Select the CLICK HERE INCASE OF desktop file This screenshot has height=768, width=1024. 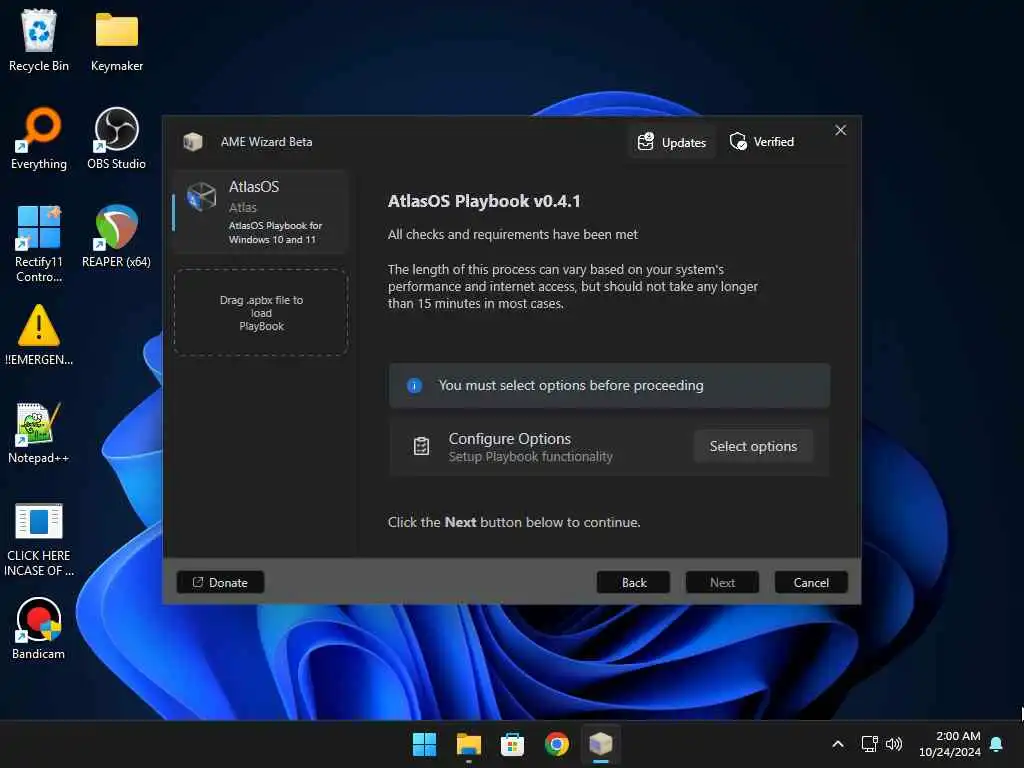(39, 539)
